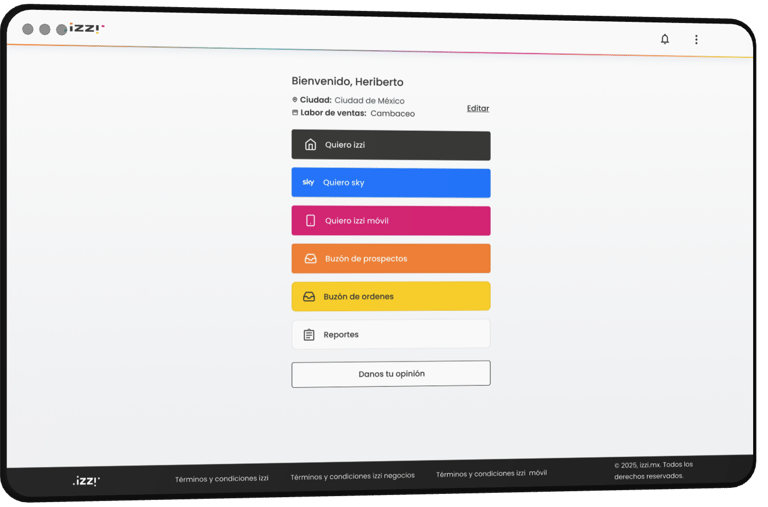Open Términos y condiciones izzi móvil
This screenshot has width=768, height=507.
491,473
